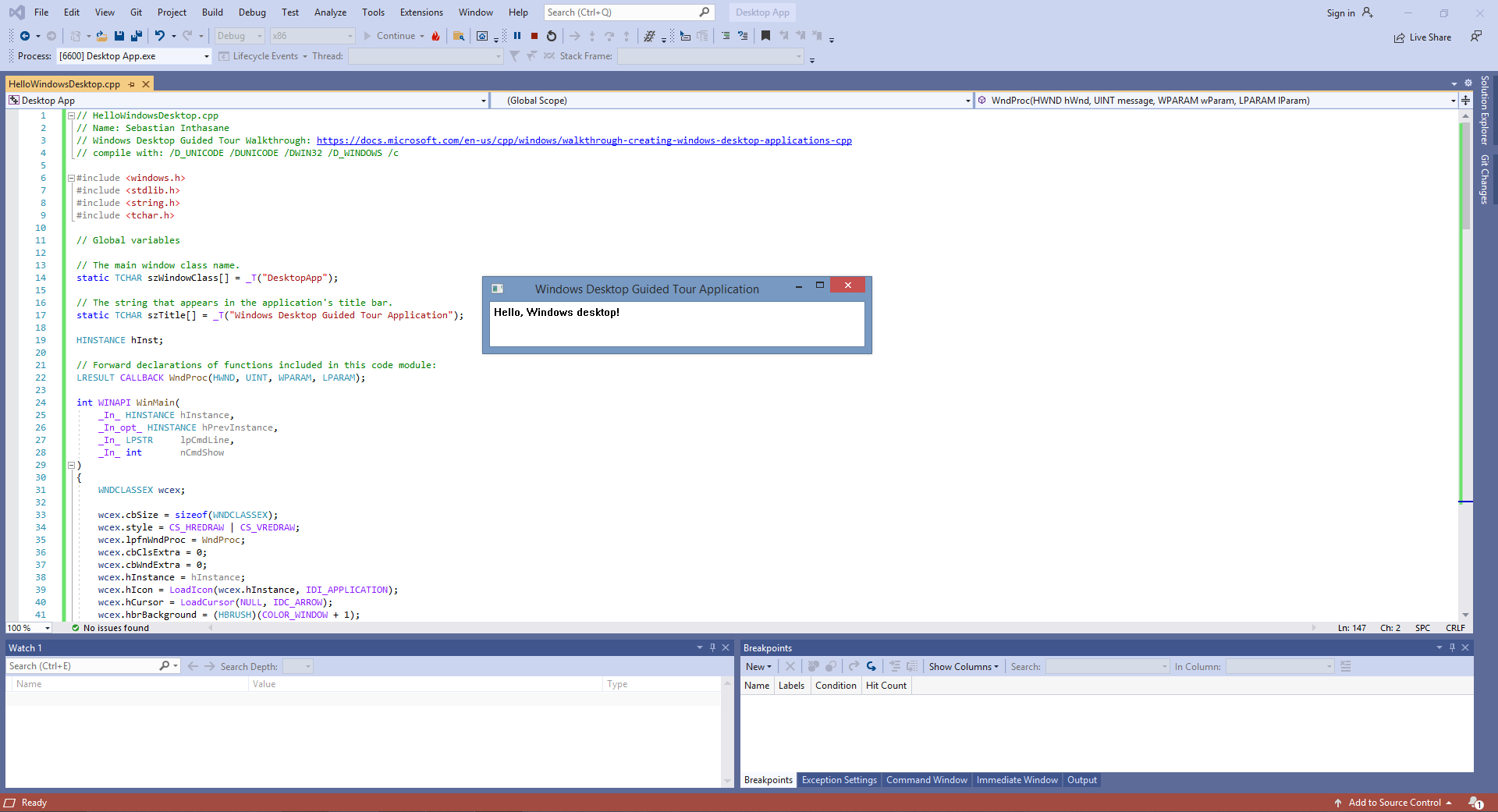The height and width of the screenshot is (812, 1498).
Task: Click the Open File folder icon
Action: [101, 36]
